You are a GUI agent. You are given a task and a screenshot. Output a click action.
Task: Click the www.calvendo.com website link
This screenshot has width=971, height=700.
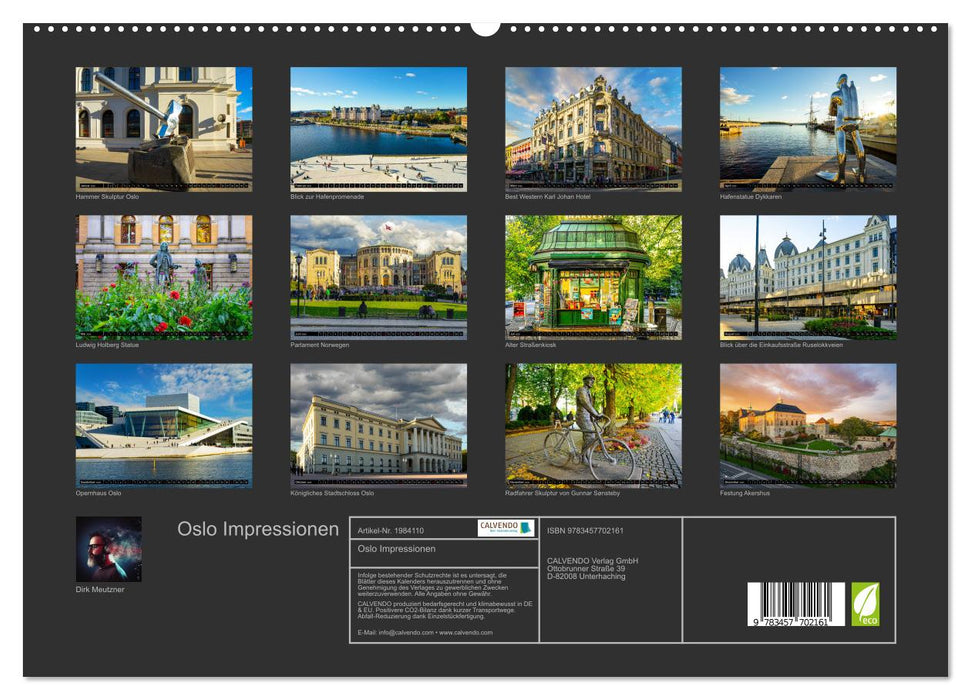[x=464, y=633]
